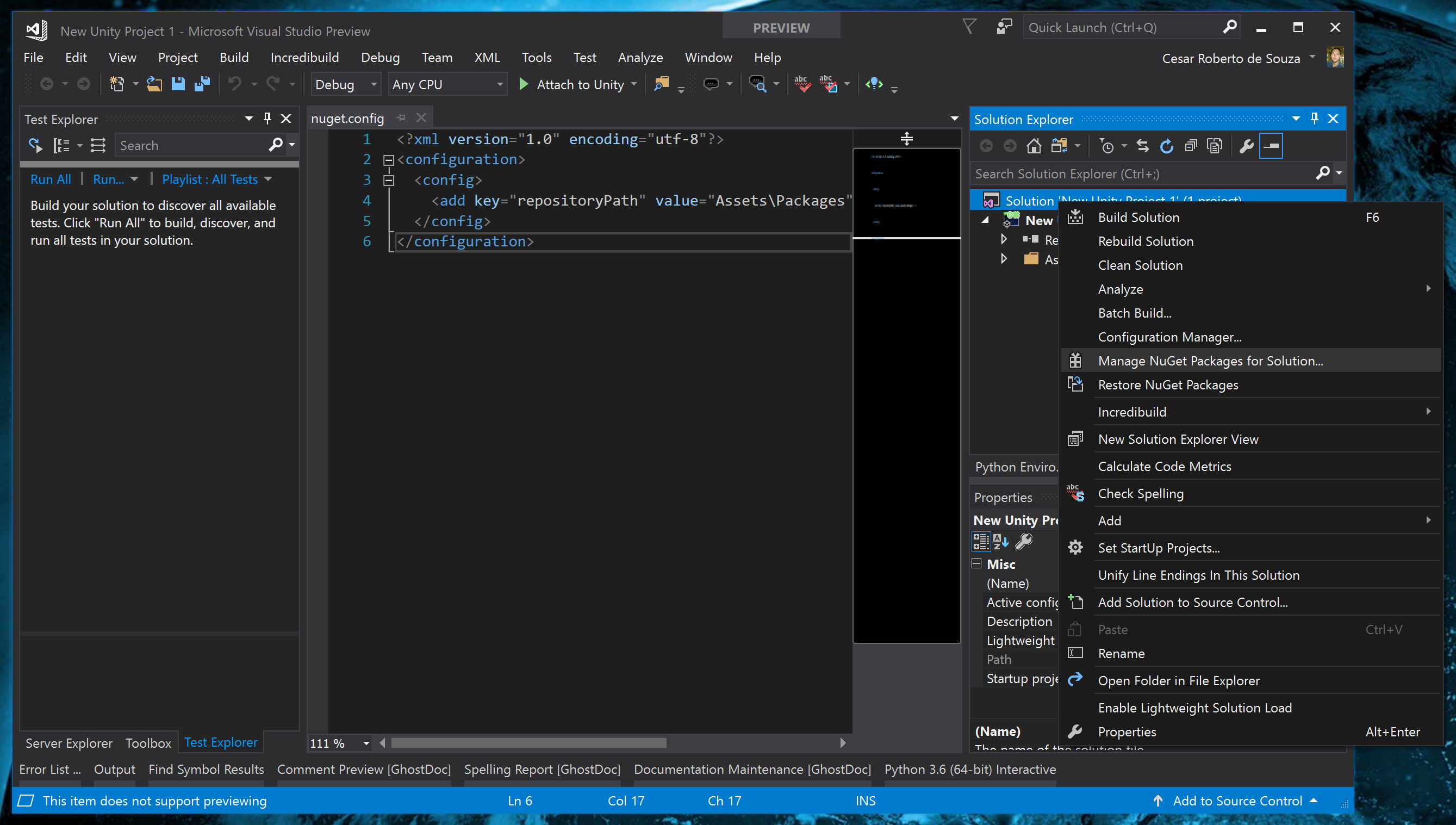This screenshot has width=1456, height=825.
Task: Click the notifications filter flag icon
Action: [969, 27]
